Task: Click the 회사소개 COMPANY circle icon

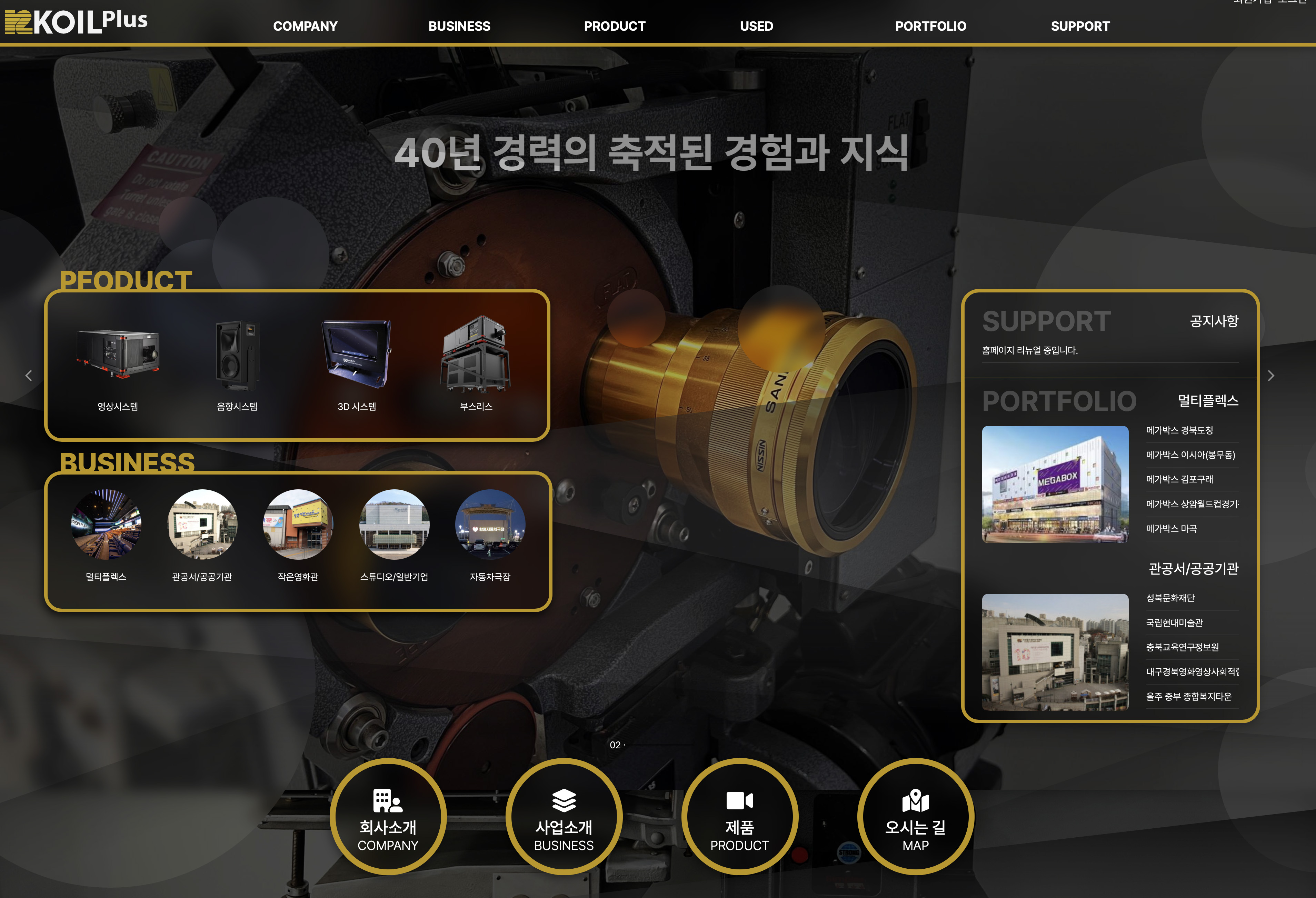Action: [x=388, y=817]
